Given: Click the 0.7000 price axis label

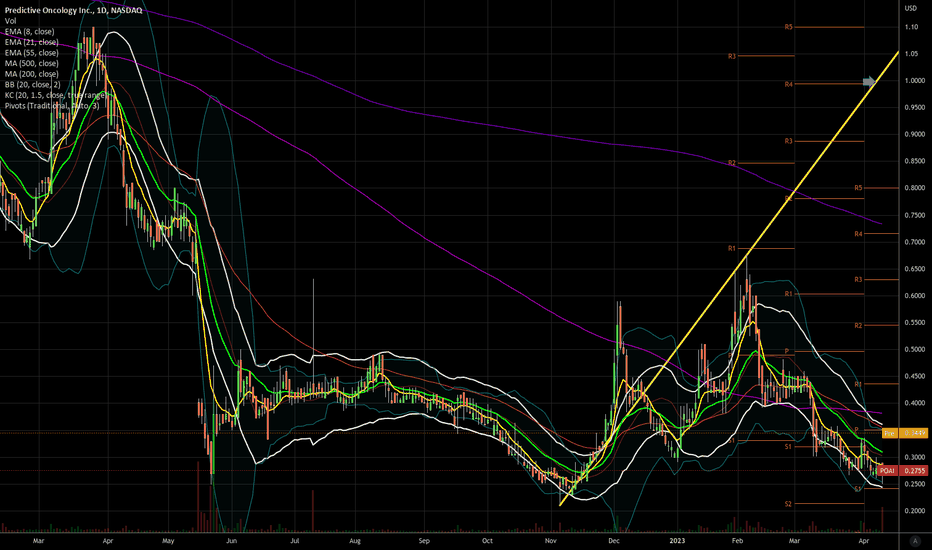Looking at the screenshot, I should [915, 242].
